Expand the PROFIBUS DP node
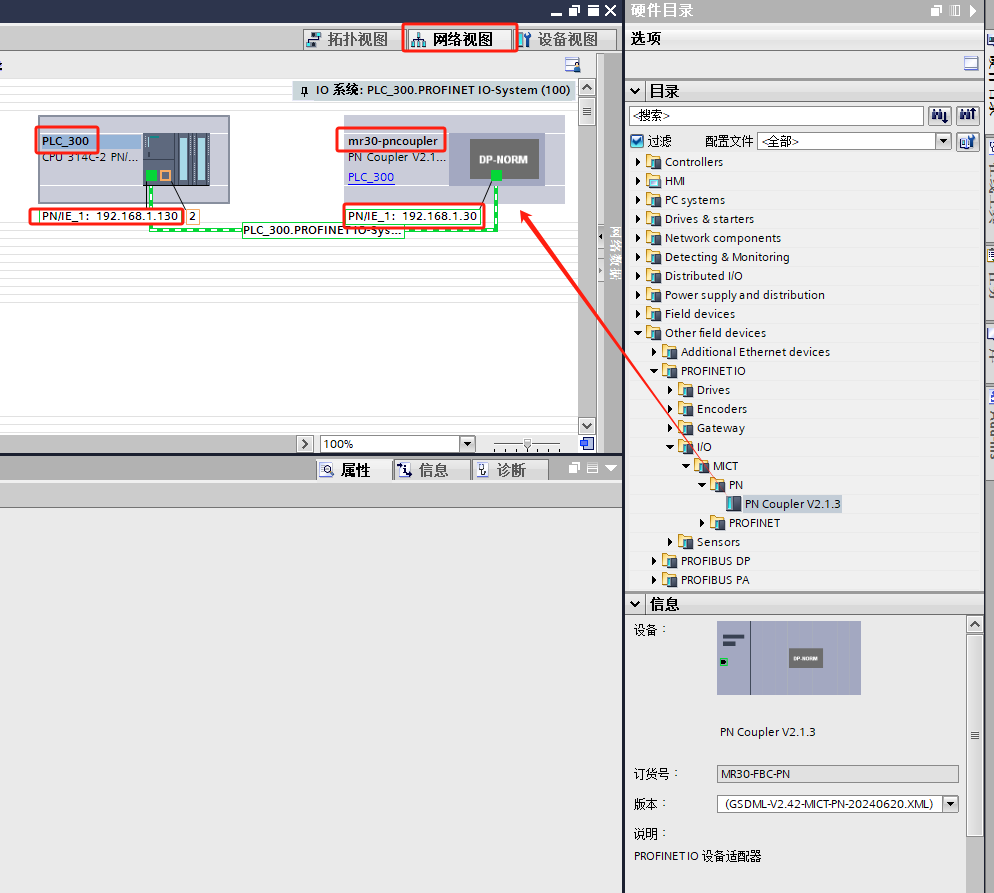 click(654, 562)
